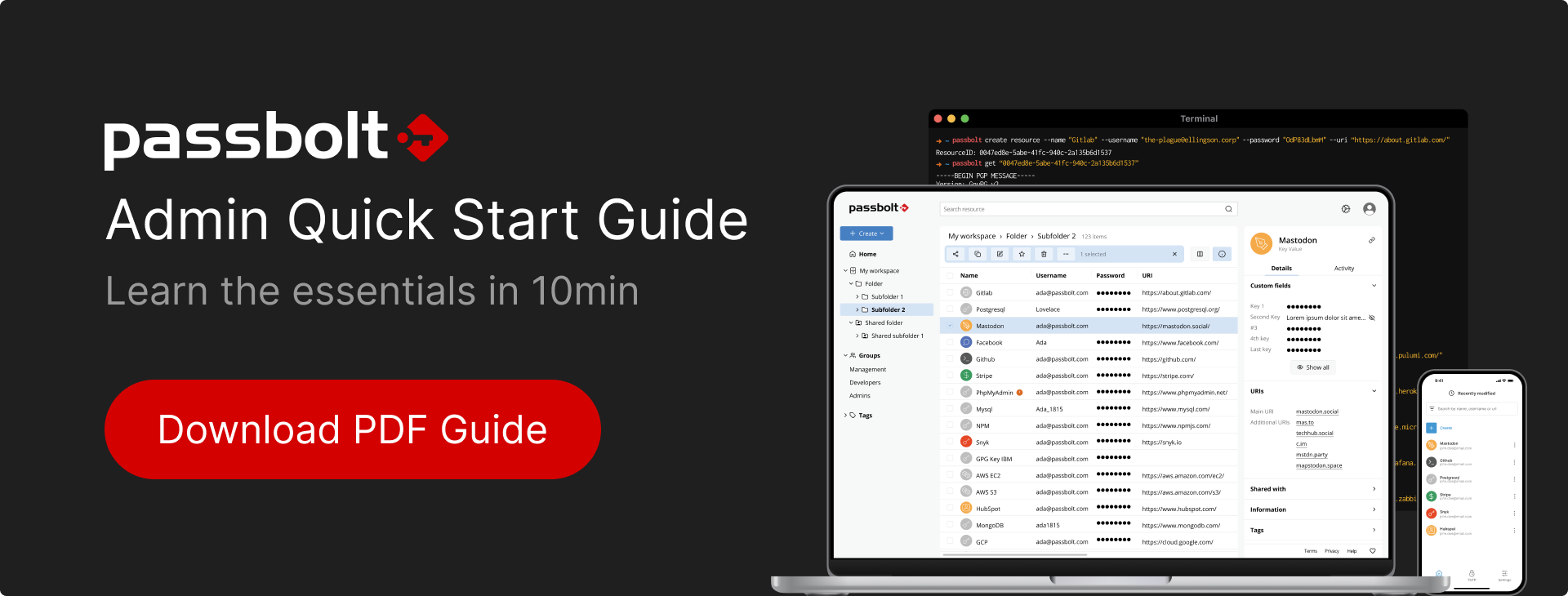Image resolution: width=1568 pixels, height=596 pixels.
Task: Collapse the URIs section chevron
Action: point(1374,391)
